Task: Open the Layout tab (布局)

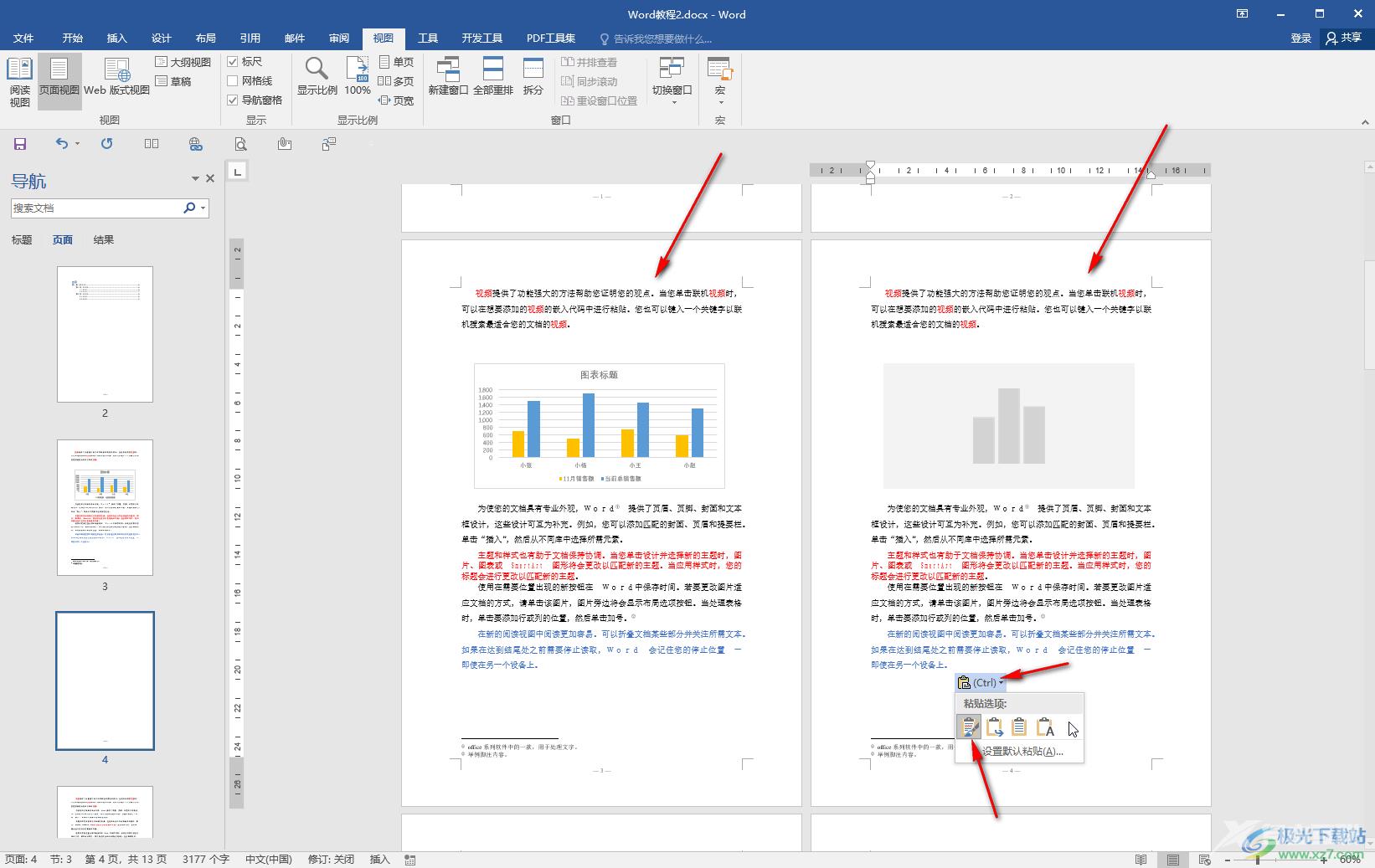Action: [x=206, y=39]
